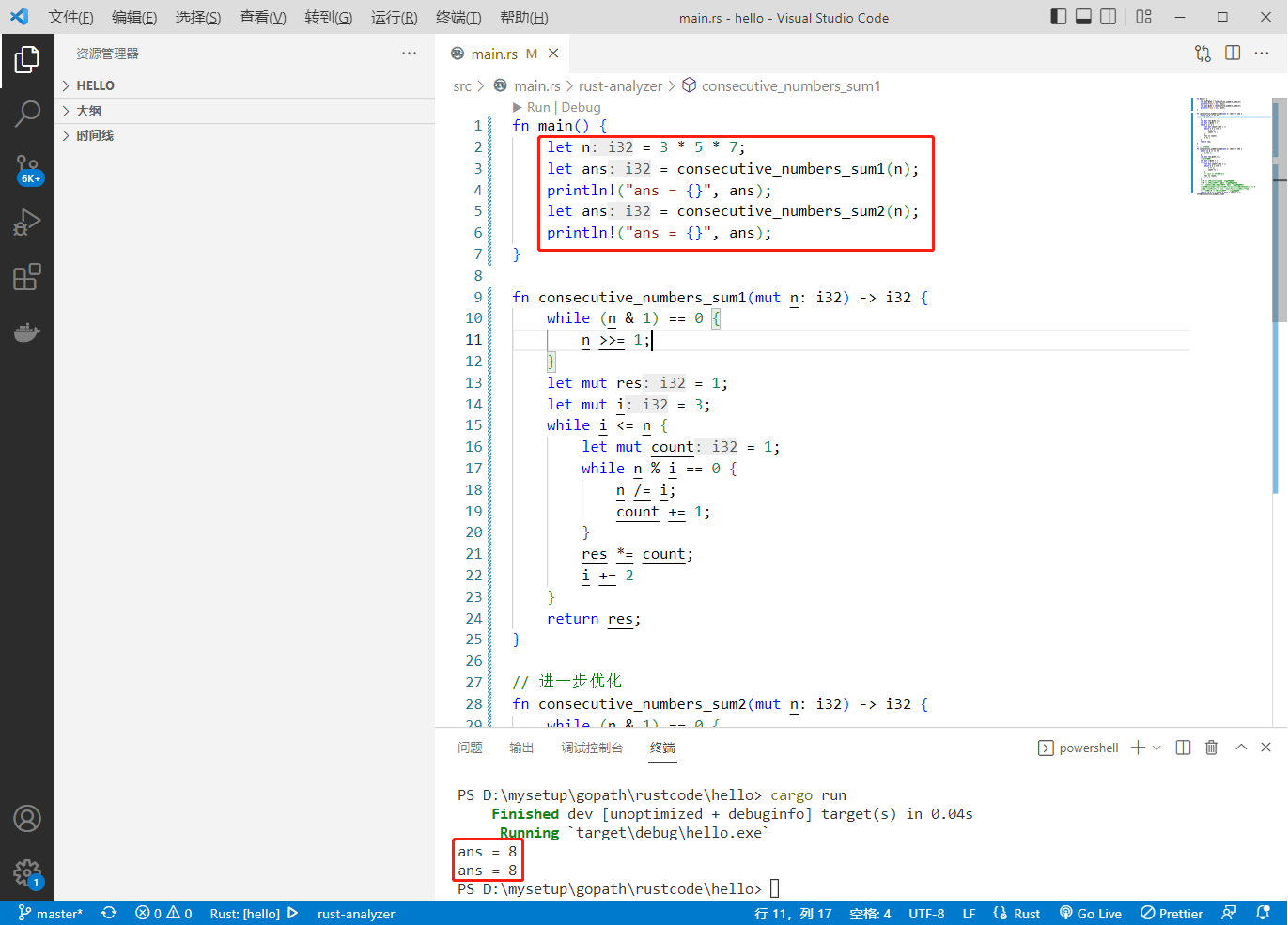This screenshot has width=1288, height=925.
Task: Click Rust: [hello] run item in status bar
Action: (254, 914)
